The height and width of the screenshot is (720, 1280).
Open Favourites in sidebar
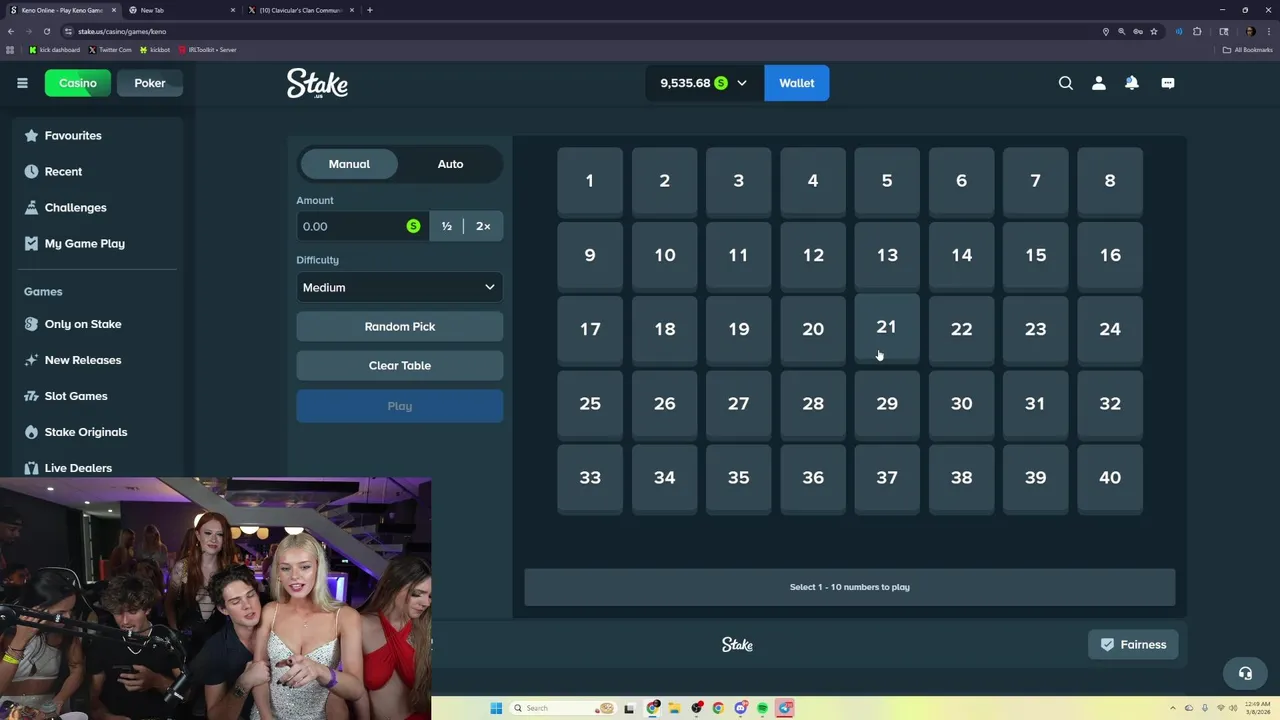click(98, 135)
